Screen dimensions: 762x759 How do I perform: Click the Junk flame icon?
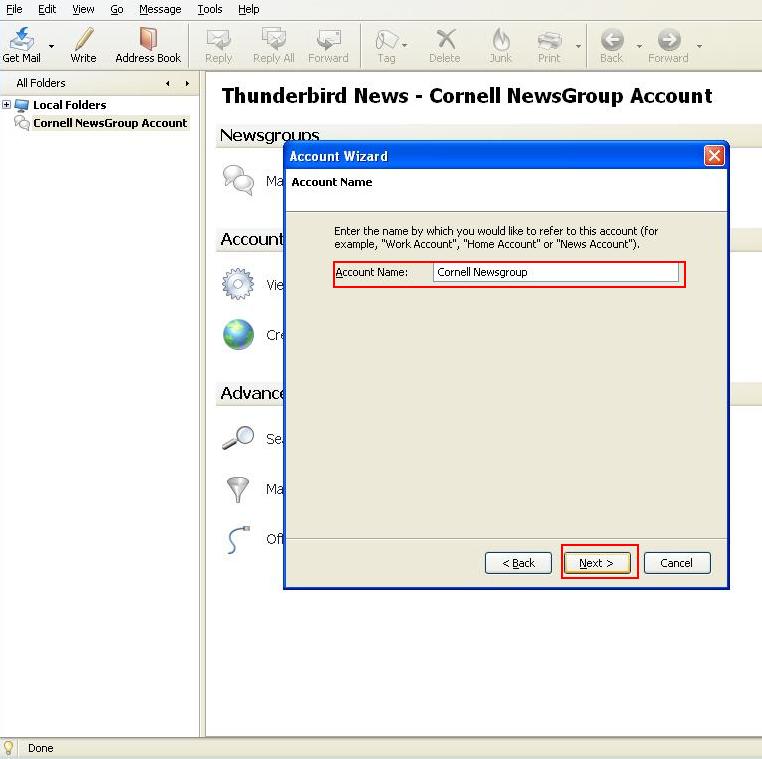(500, 41)
